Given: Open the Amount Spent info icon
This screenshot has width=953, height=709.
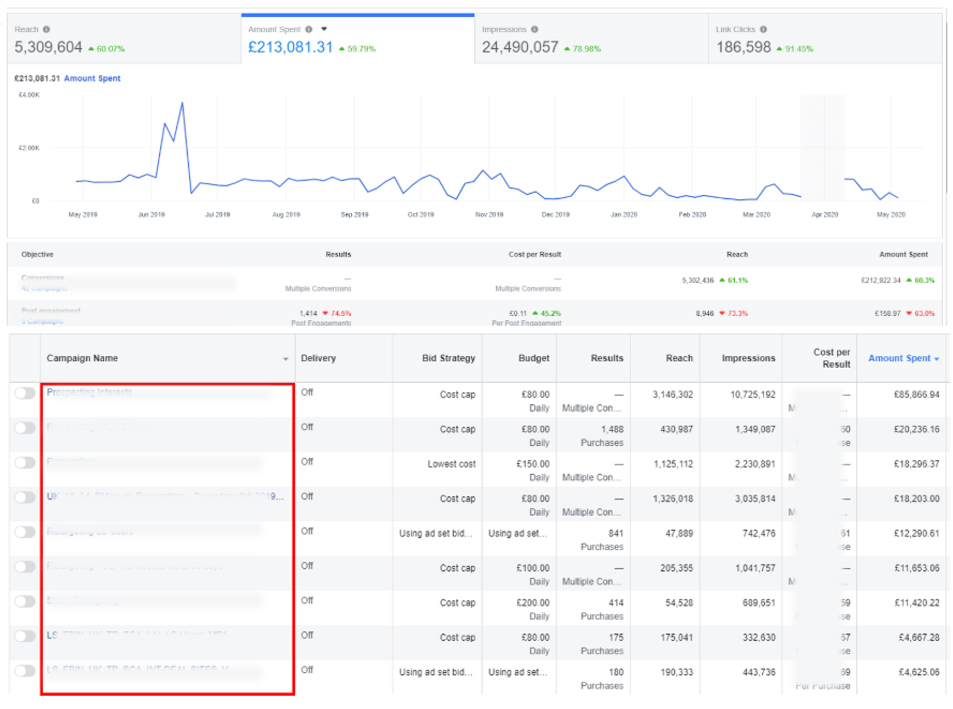Looking at the screenshot, I should click(x=309, y=29).
